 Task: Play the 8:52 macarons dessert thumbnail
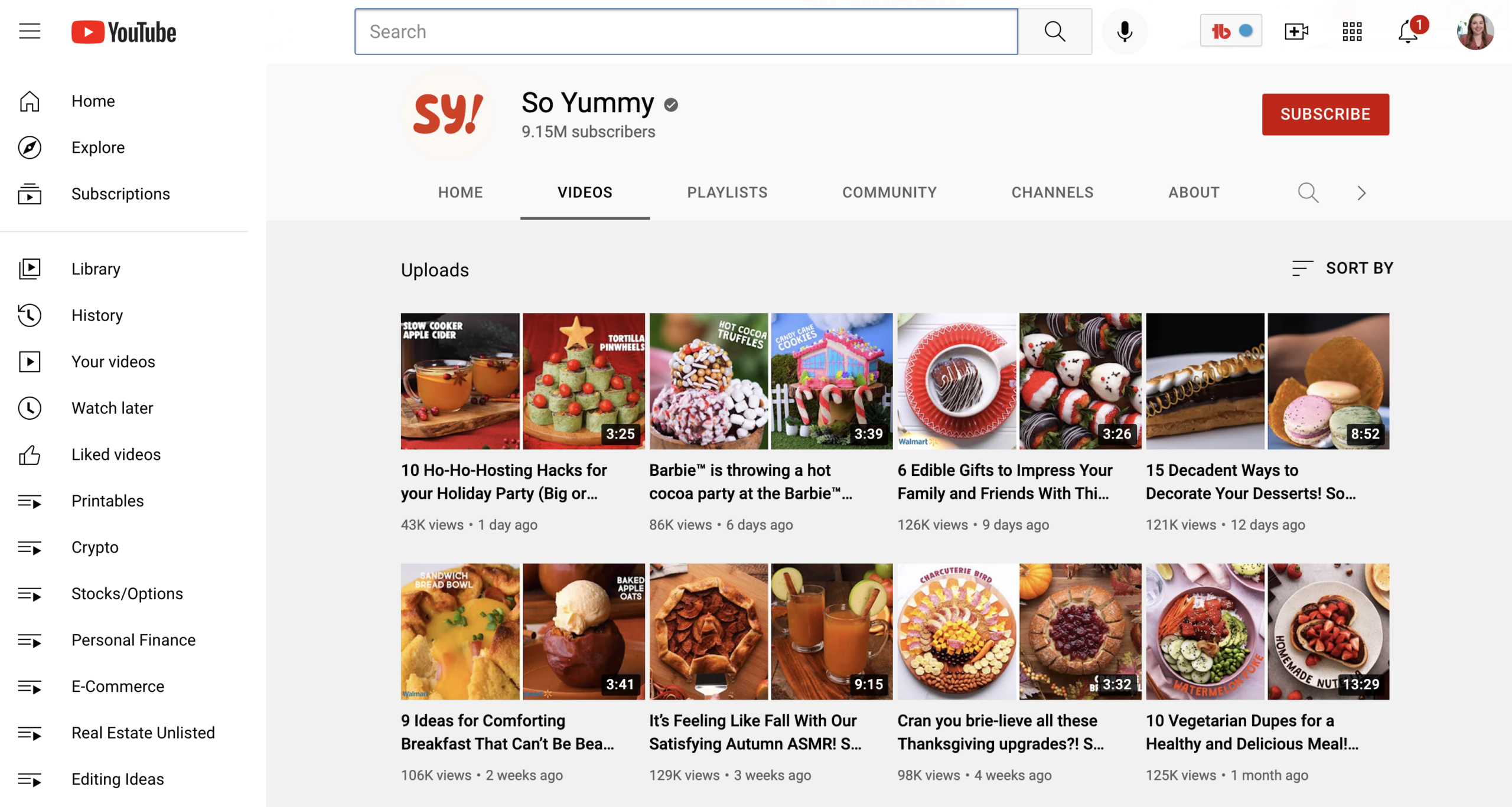pyautogui.click(x=1267, y=381)
